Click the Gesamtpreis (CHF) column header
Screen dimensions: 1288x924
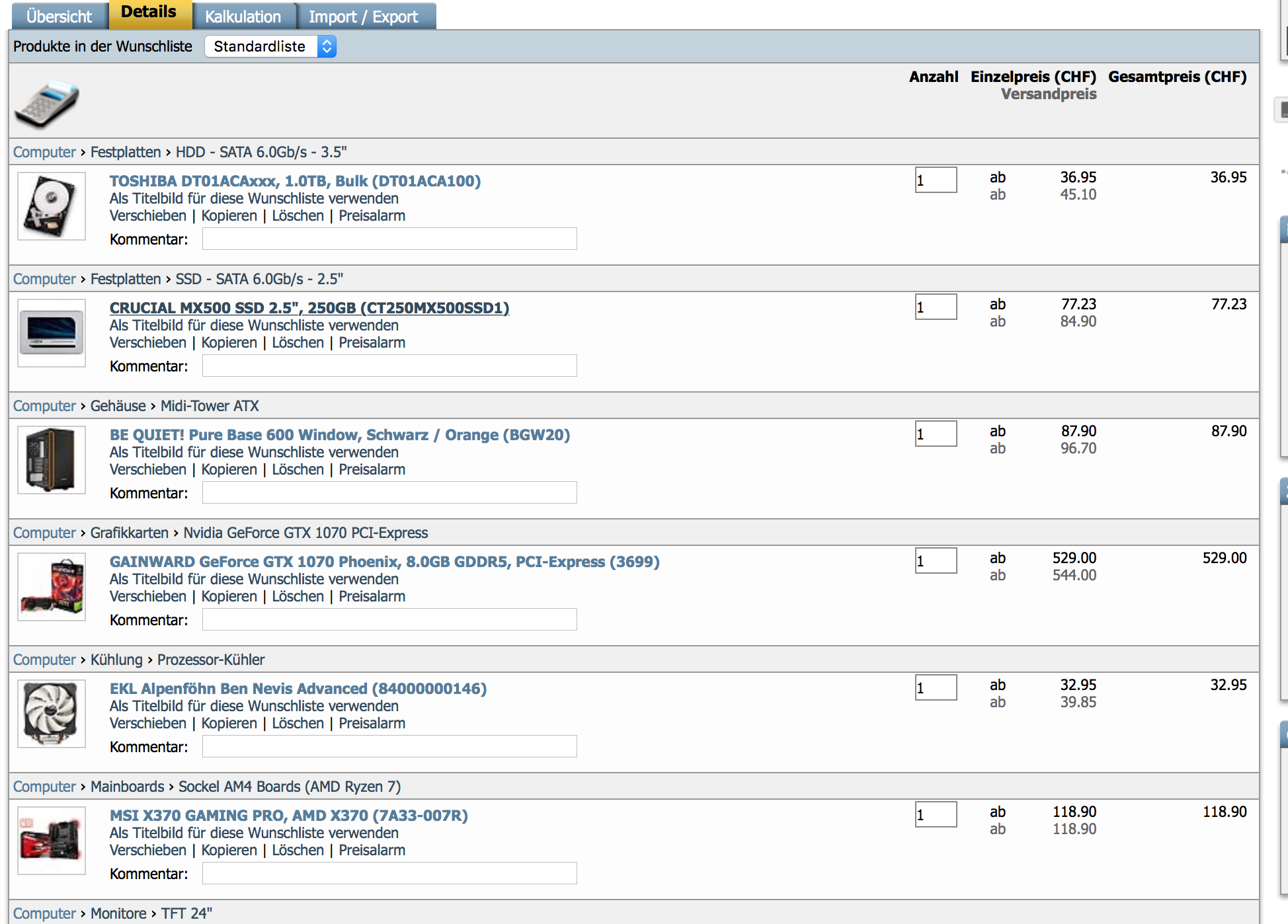pos(1178,77)
